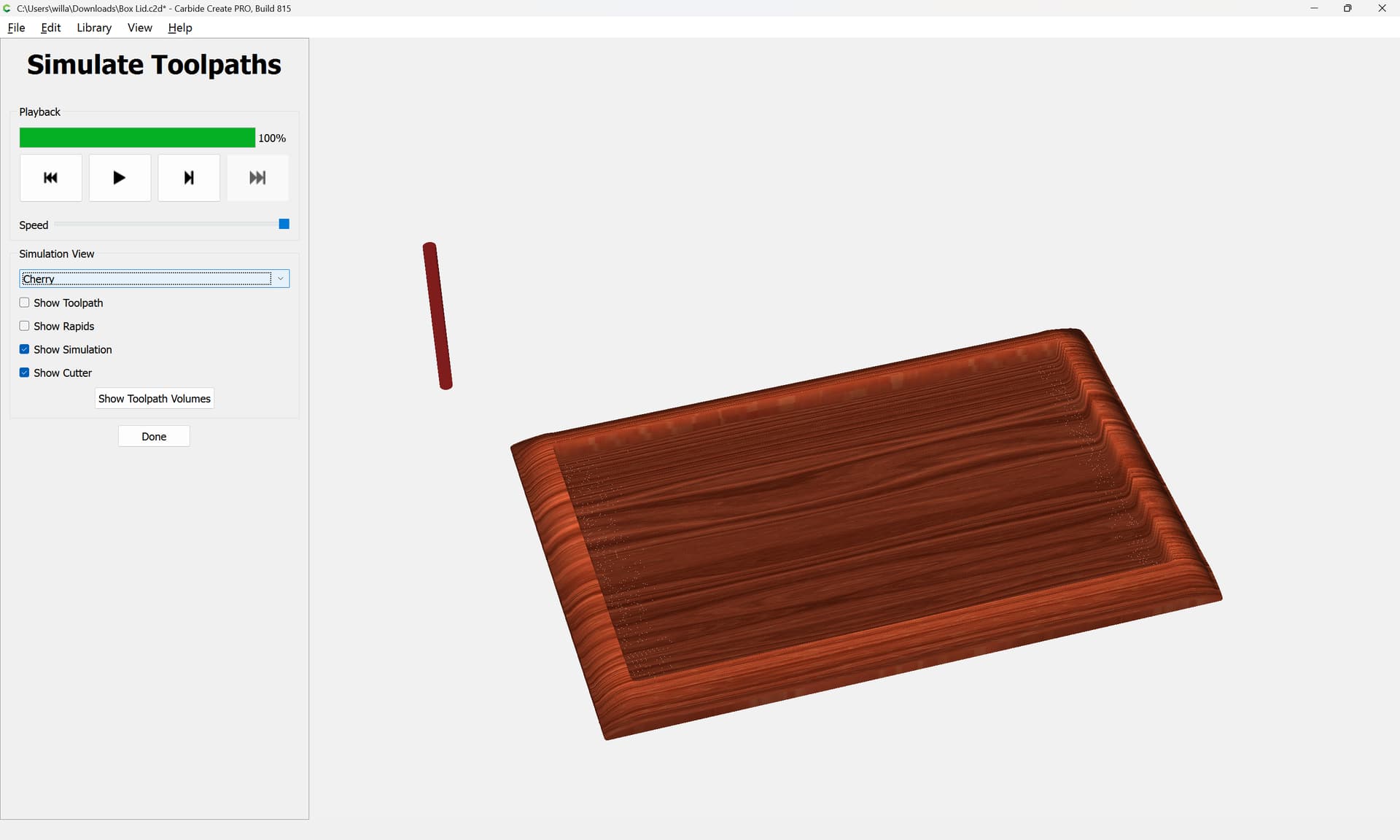Rewind simulation to the start
This screenshot has width=1400, height=840.
click(x=50, y=177)
